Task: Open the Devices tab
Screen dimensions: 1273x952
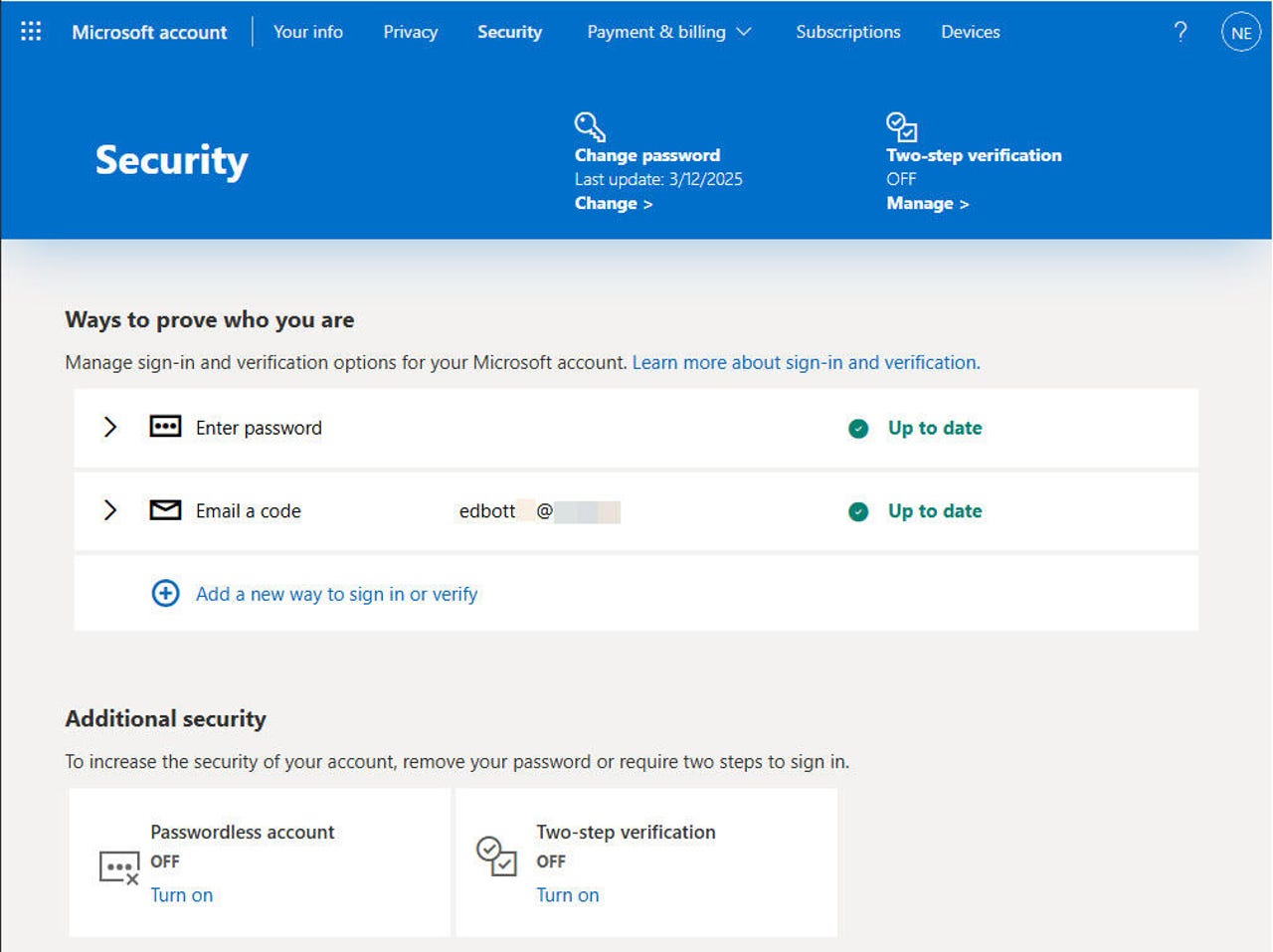Action: tap(971, 32)
